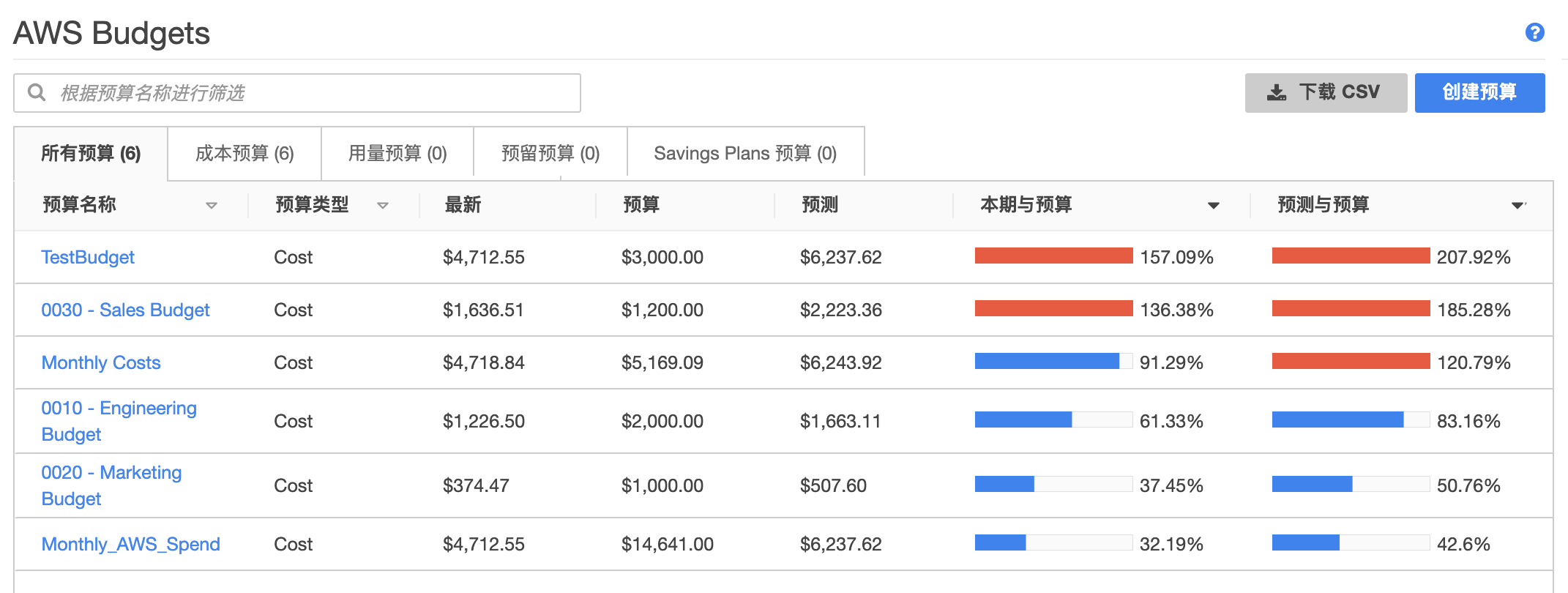Open the 预测与预算 column dropdown arrow
This screenshot has width=1568, height=593.
point(1518,206)
